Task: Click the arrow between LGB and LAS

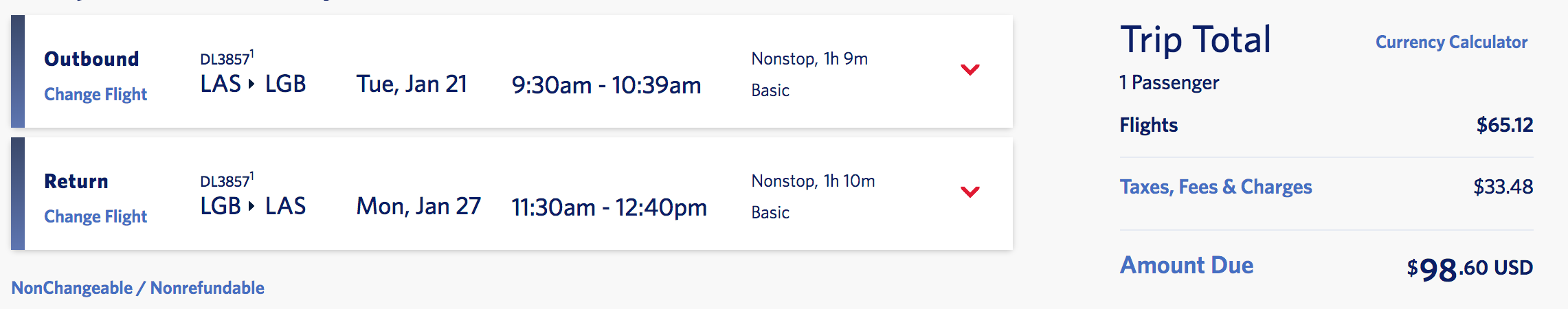Action: [251, 207]
